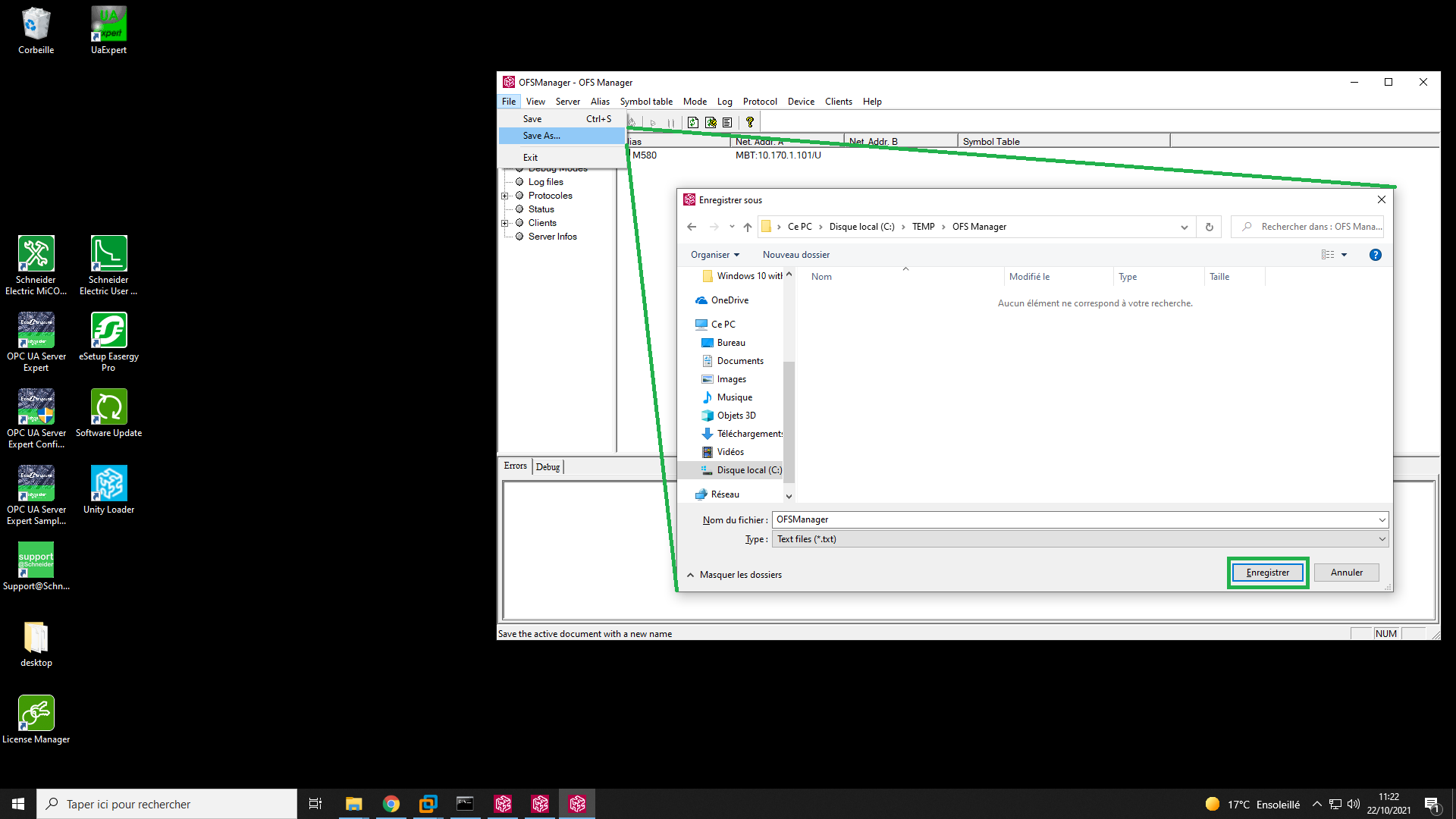Click the Windows taskbar search box
The image size is (1456, 819).
tap(167, 804)
